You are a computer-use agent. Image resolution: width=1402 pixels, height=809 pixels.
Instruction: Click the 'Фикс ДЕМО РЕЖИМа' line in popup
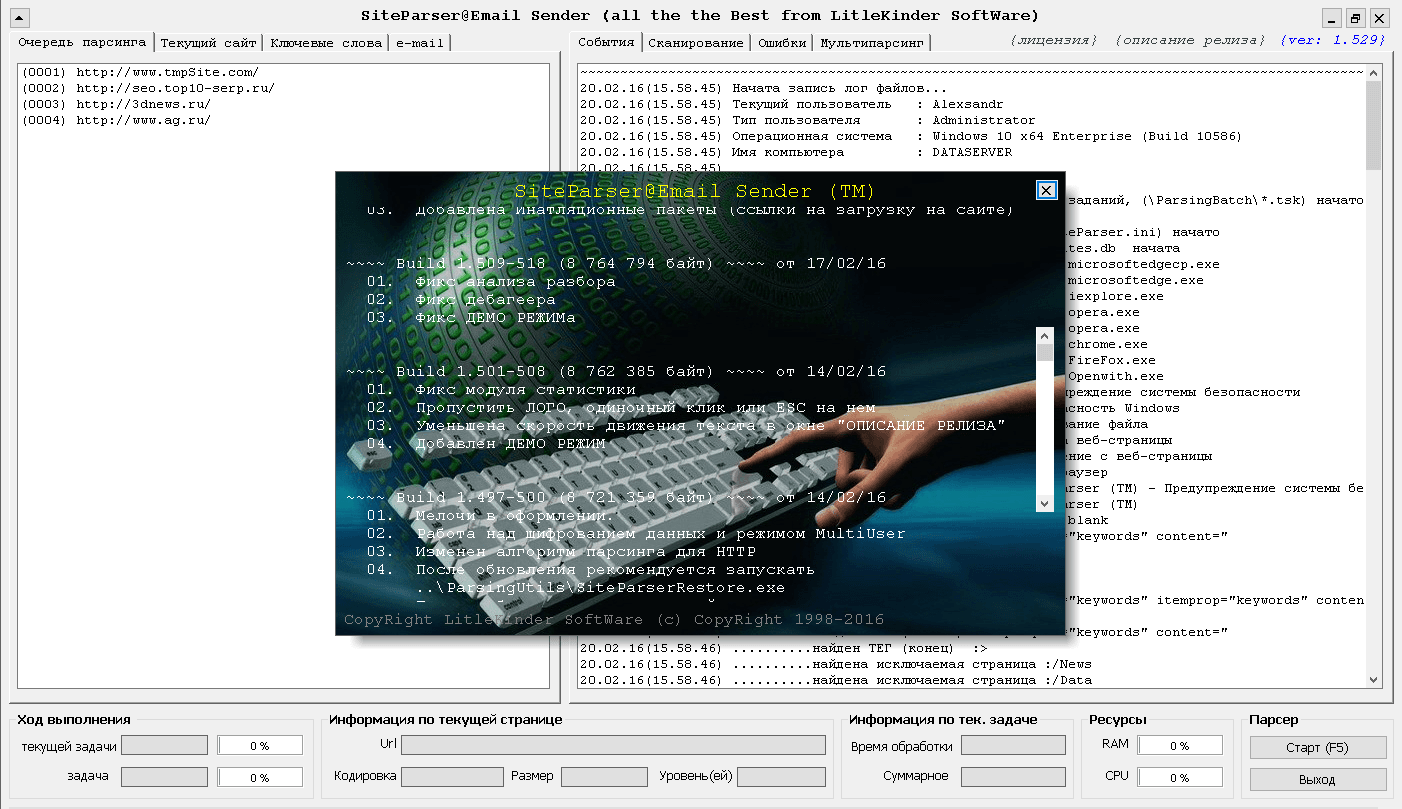[x=495, y=317]
